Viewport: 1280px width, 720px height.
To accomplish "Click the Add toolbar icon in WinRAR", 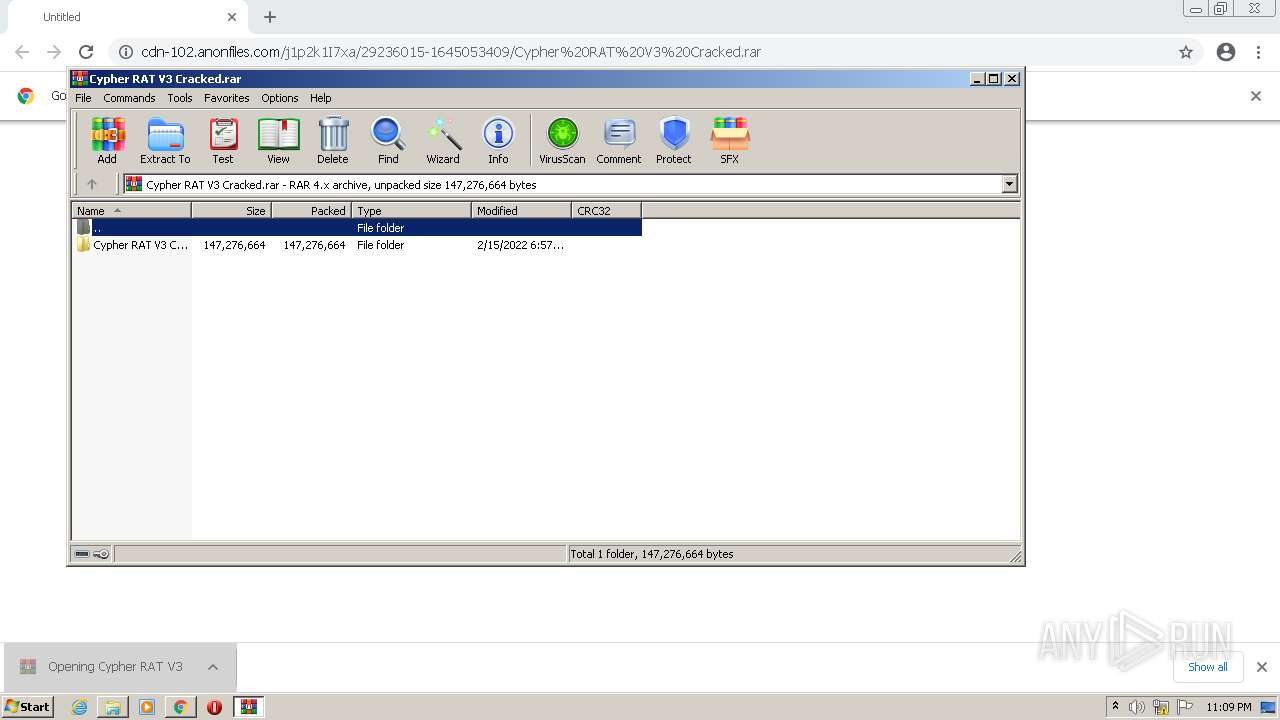I will pos(107,140).
